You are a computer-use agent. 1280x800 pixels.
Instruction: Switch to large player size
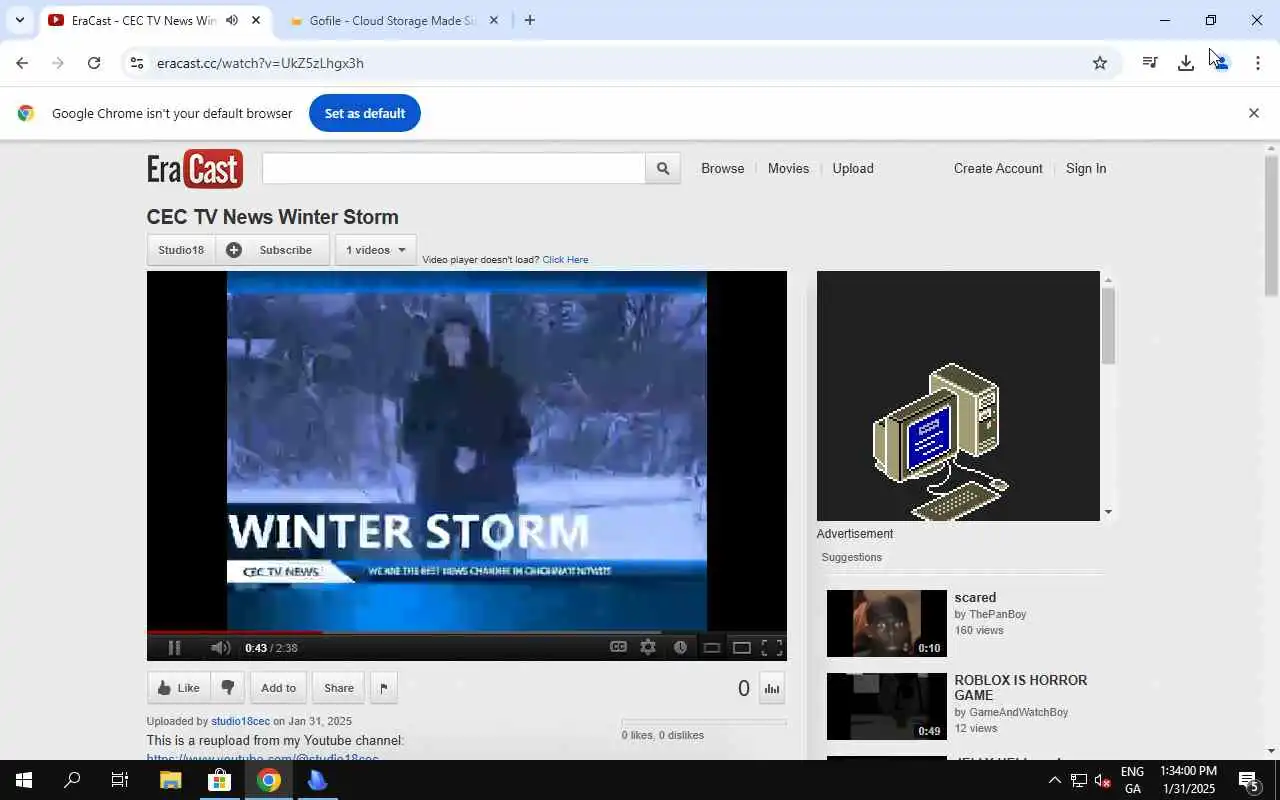742,648
